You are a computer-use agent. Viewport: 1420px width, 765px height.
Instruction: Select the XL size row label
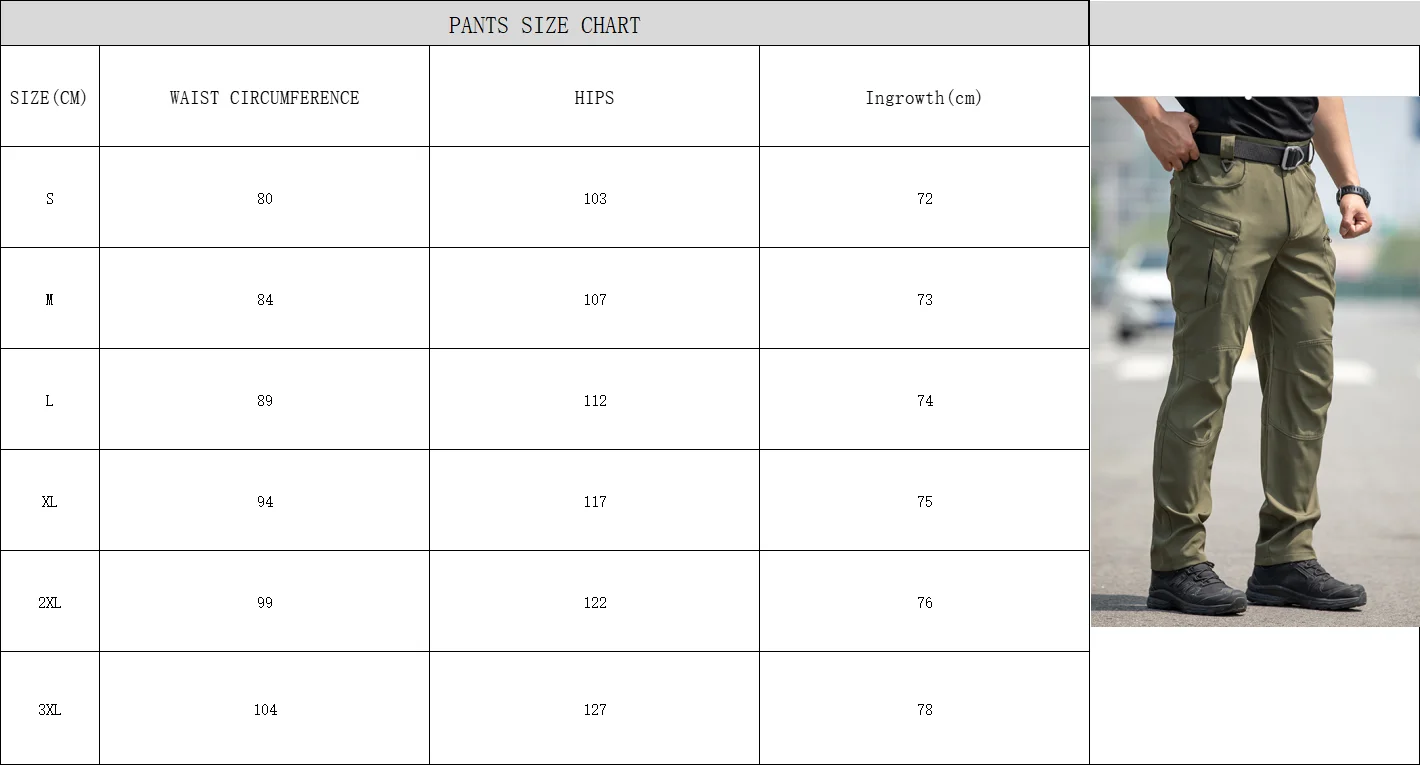(x=49, y=502)
